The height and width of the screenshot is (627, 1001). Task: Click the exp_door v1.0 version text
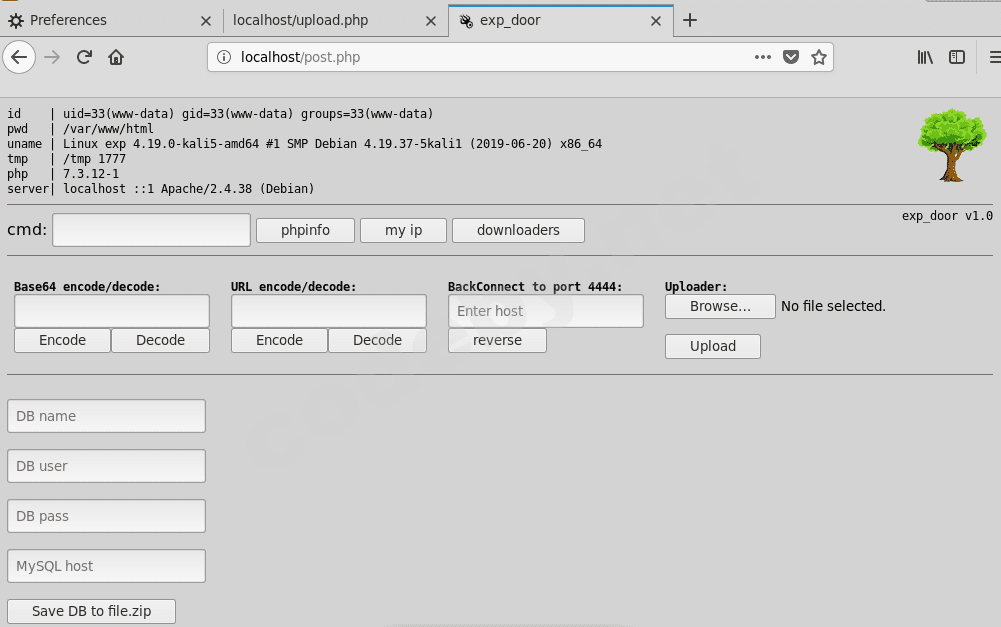tap(947, 216)
